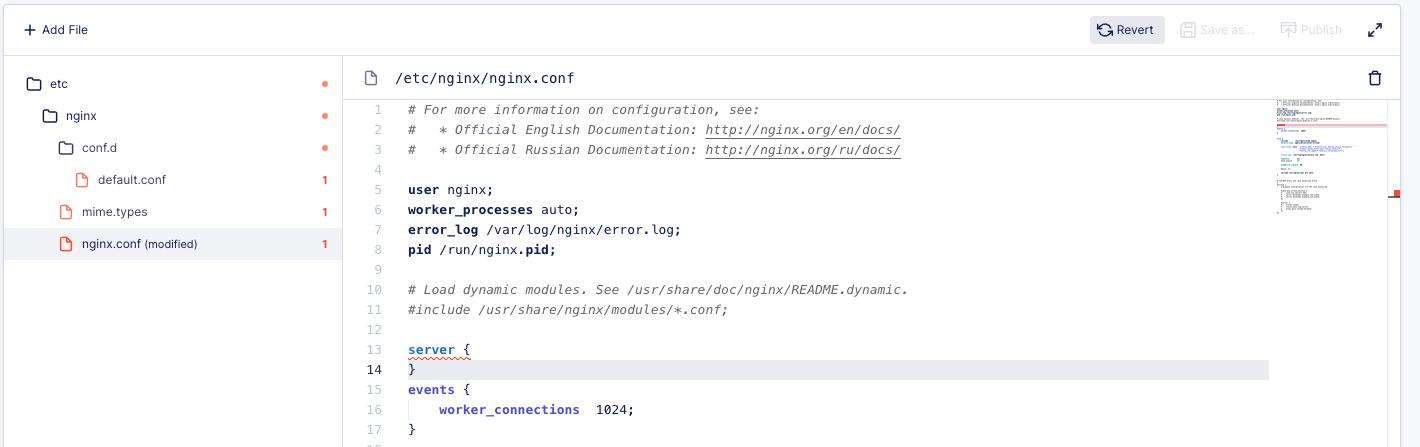
Task: Click the red error marker in the scrollbar
Action: (1396, 193)
